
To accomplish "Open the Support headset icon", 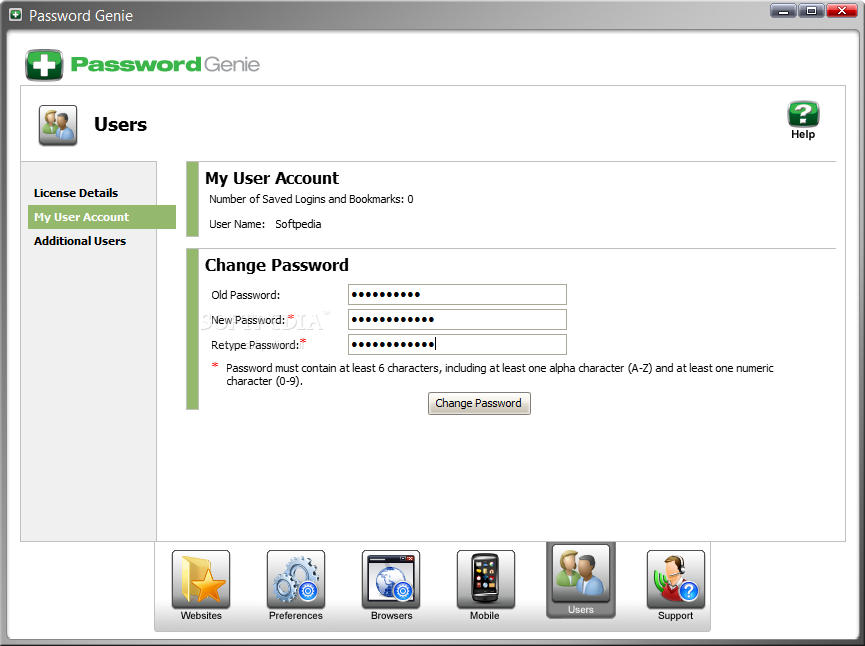I will point(676,580).
